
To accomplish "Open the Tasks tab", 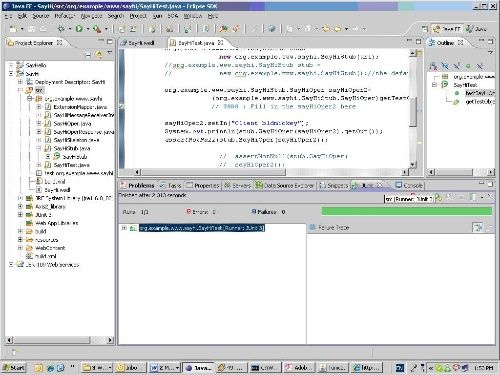I will (171, 185).
